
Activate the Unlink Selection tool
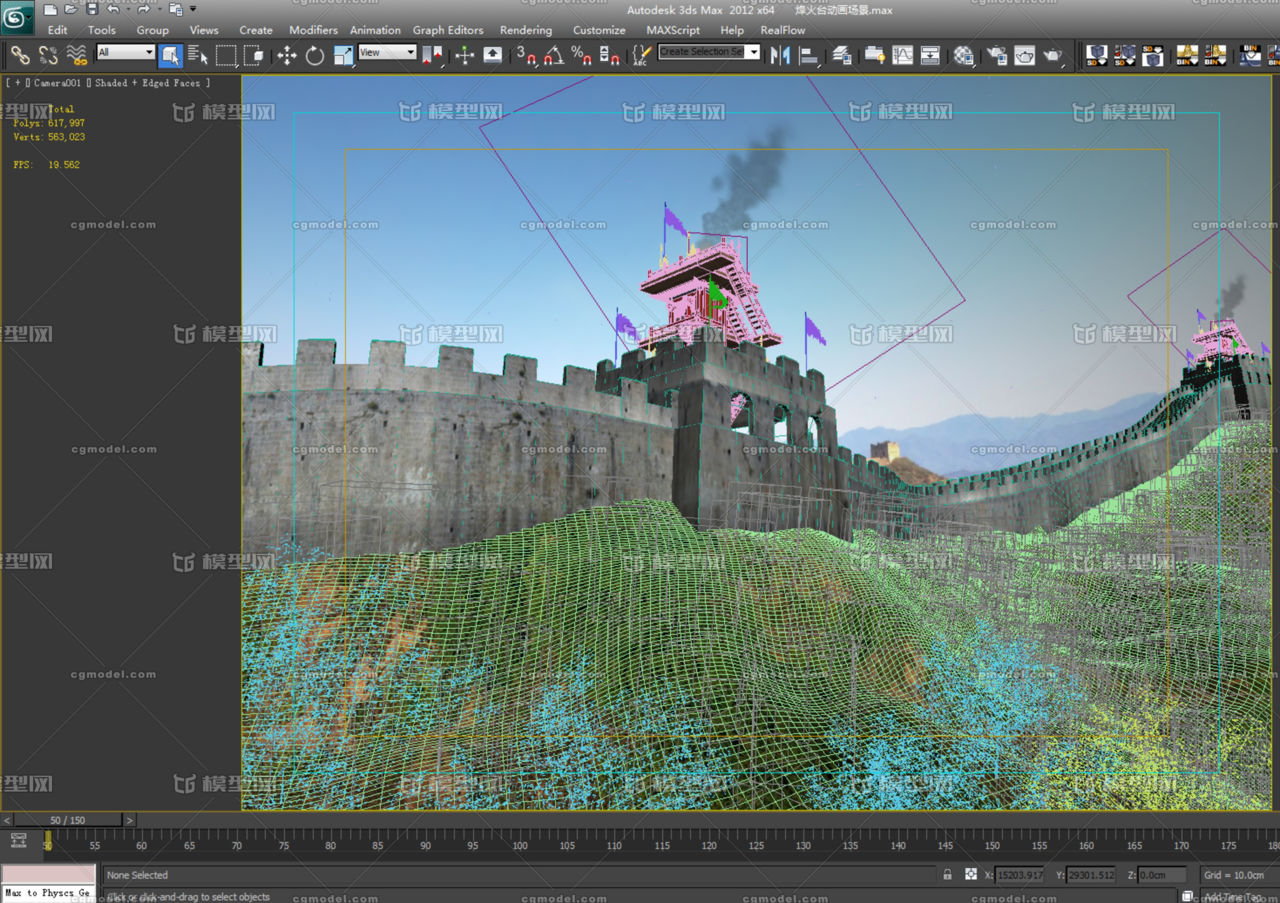[48, 55]
